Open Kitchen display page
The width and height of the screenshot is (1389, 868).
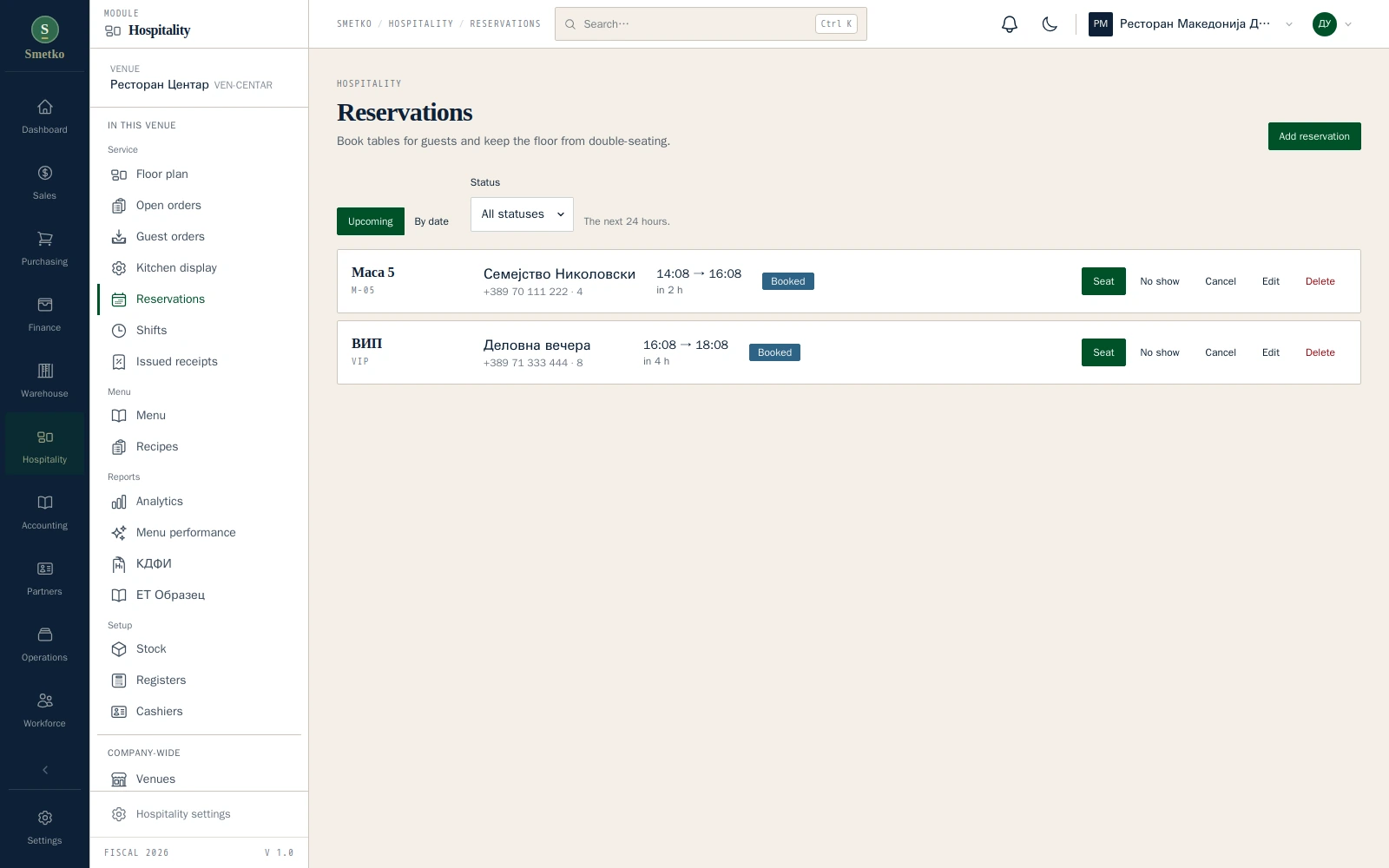pyautogui.click(x=199, y=268)
